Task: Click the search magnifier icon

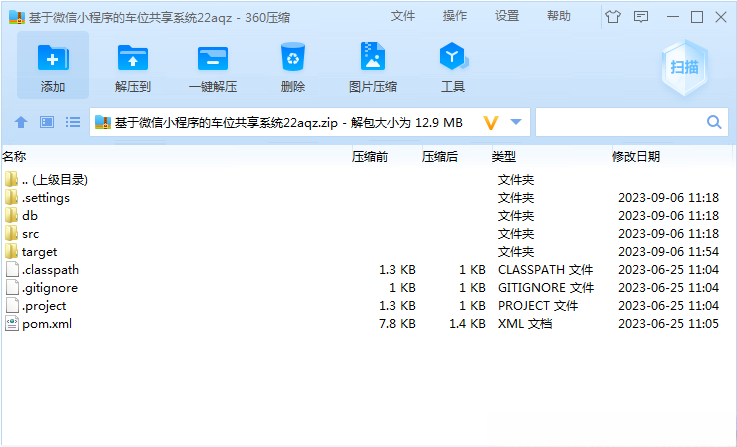Action: click(714, 122)
